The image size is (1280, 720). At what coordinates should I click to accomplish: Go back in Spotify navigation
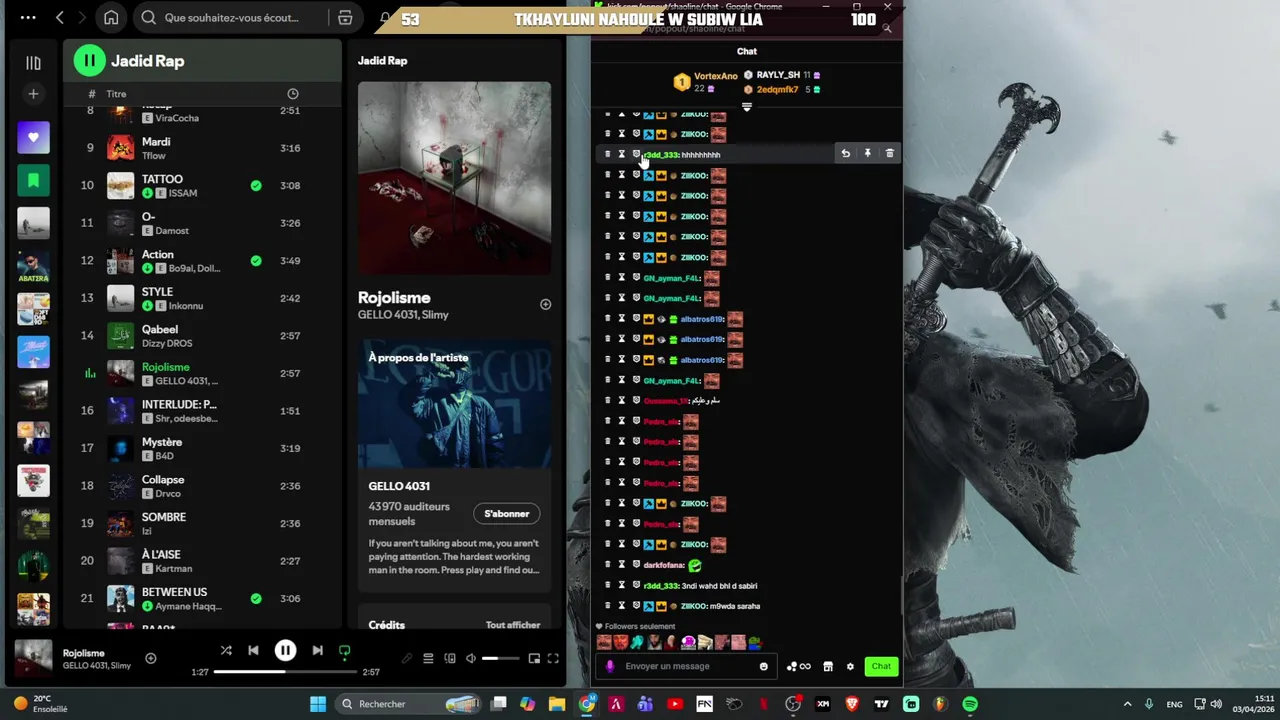[60, 18]
